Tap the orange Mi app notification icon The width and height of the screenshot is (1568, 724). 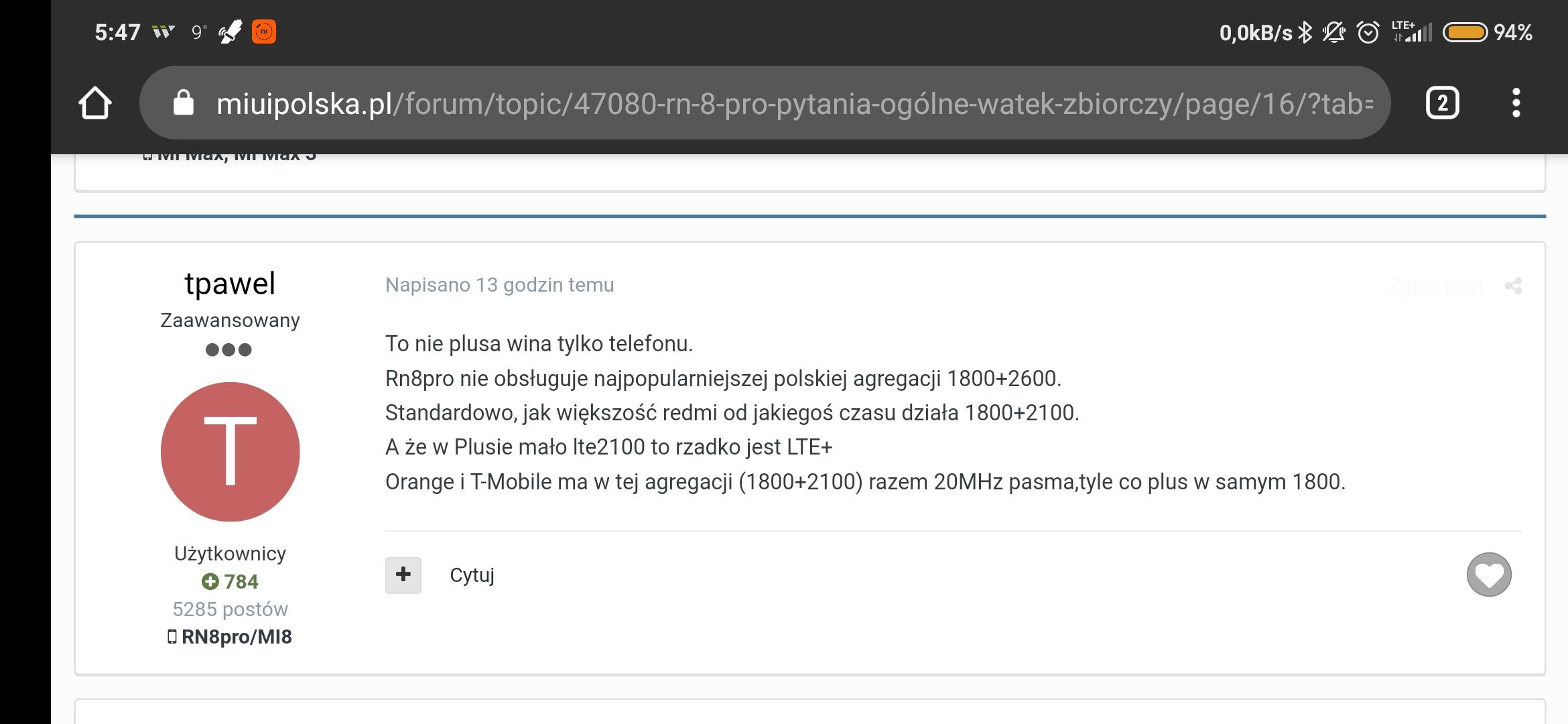tap(264, 32)
